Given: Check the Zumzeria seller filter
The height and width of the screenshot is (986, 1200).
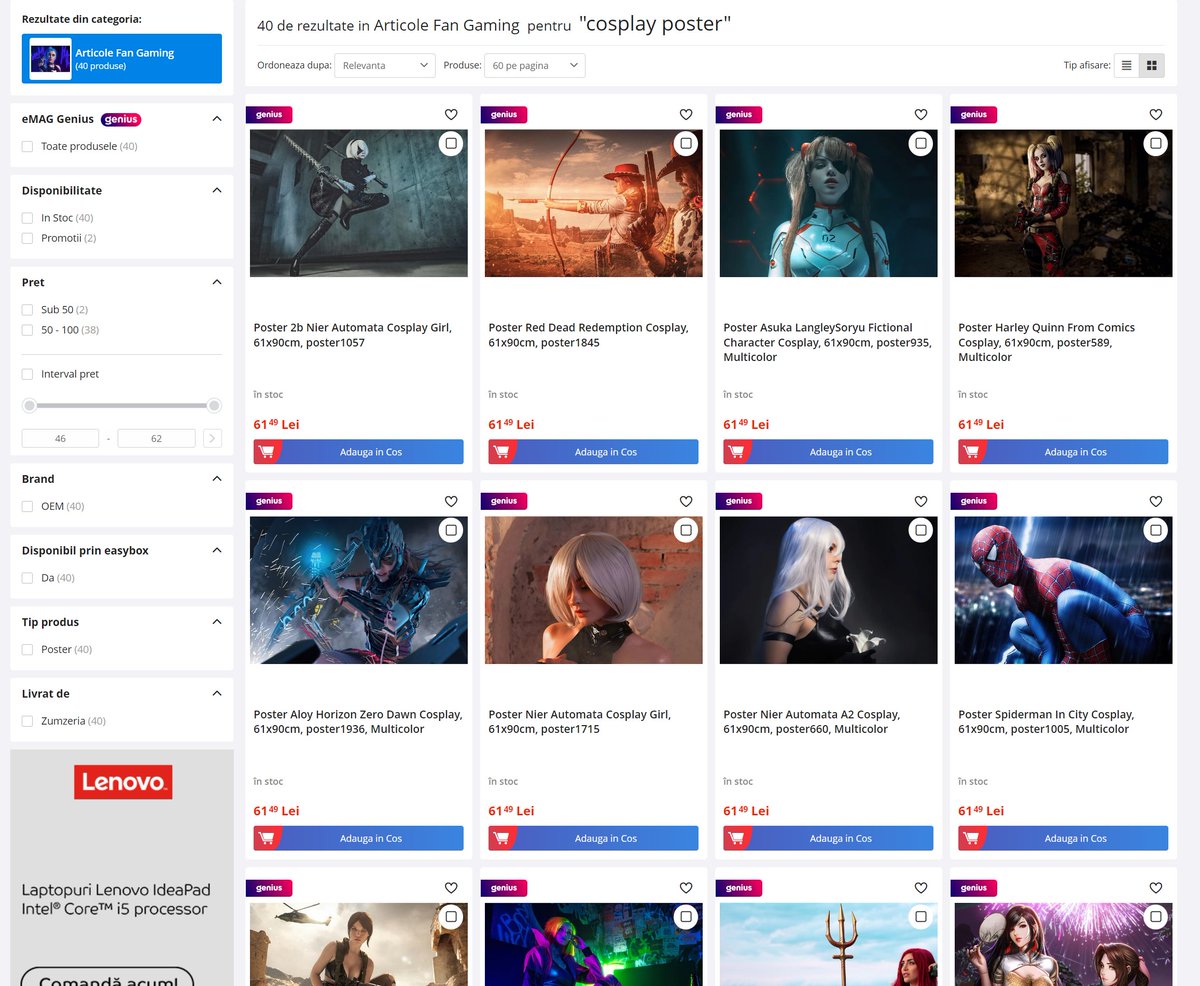Looking at the screenshot, I should click(28, 721).
